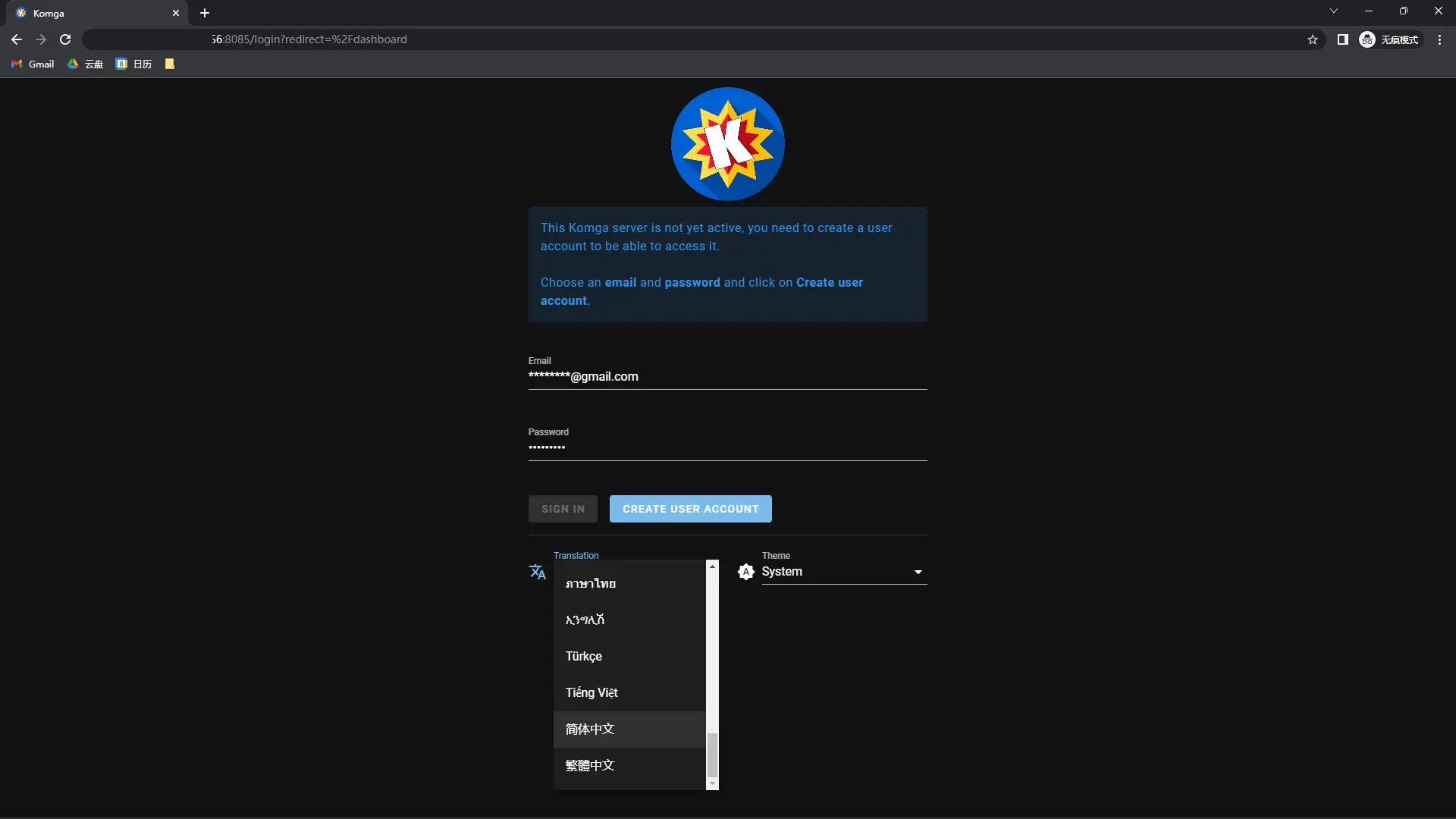This screenshot has height=819, width=1456.
Task: Click the incognito mode profile button
Action: (1389, 39)
